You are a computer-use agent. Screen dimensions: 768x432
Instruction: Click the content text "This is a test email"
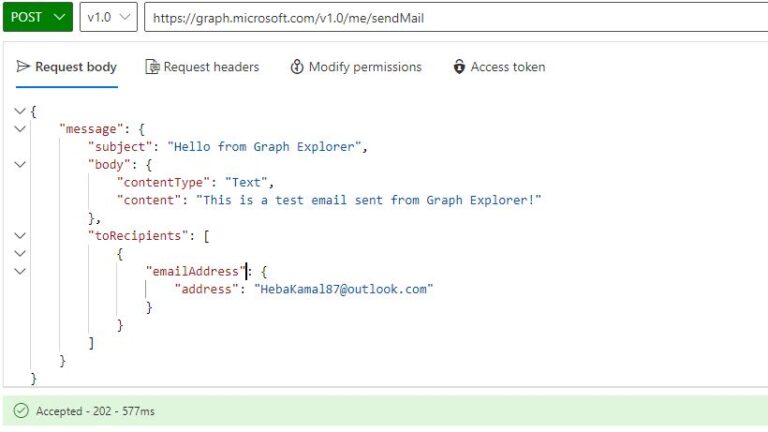click(369, 200)
